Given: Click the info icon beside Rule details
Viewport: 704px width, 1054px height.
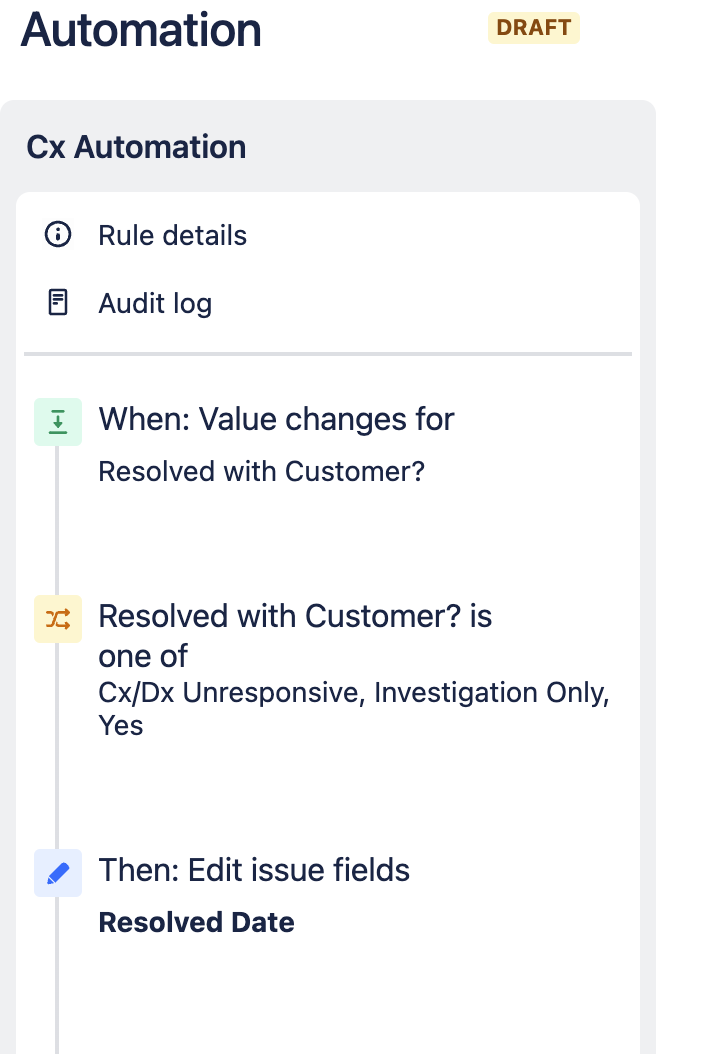Looking at the screenshot, I should tap(57, 235).
